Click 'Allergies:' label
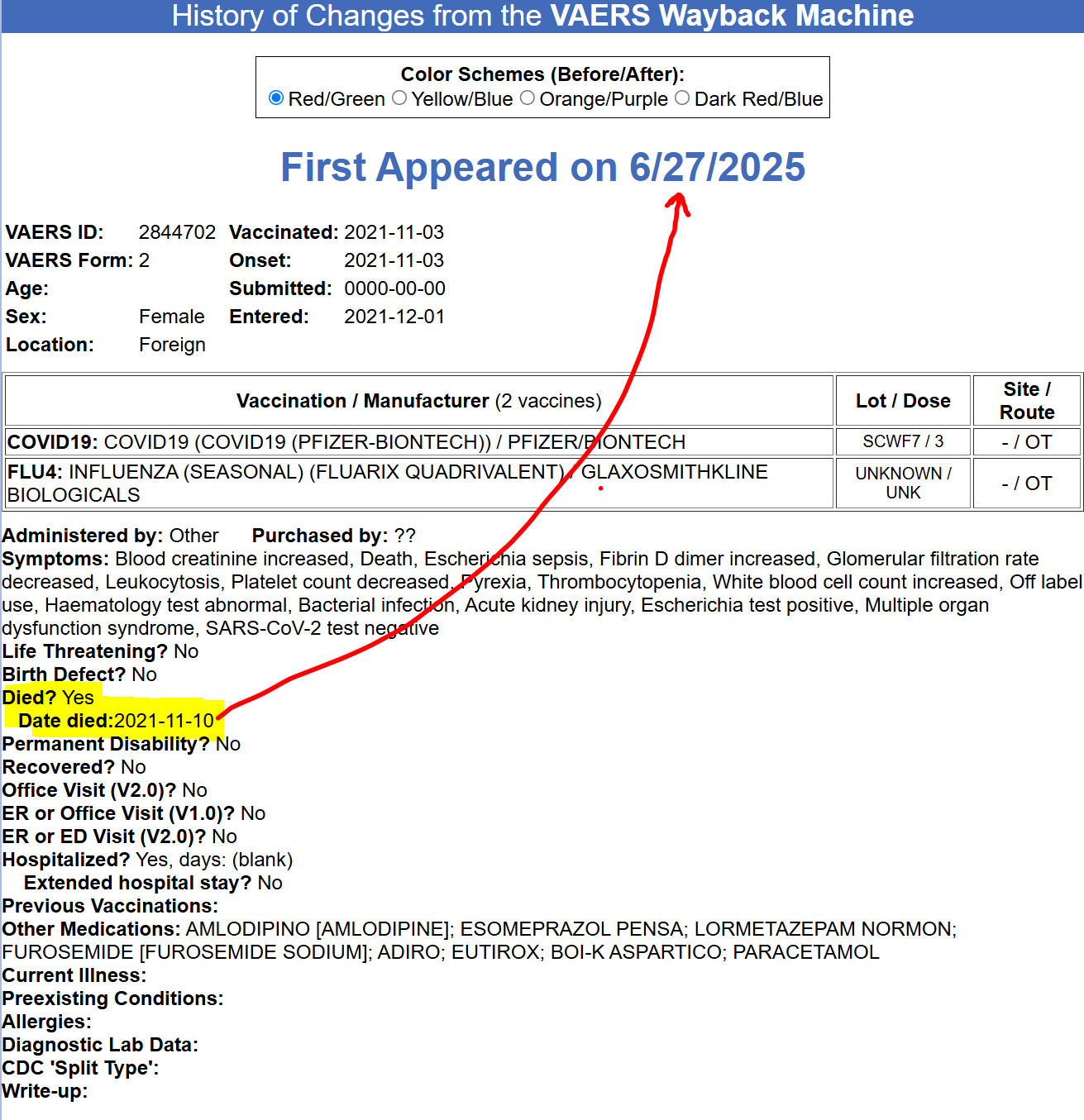This screenshot has height=1120, width=1084. coord(46,1022)
